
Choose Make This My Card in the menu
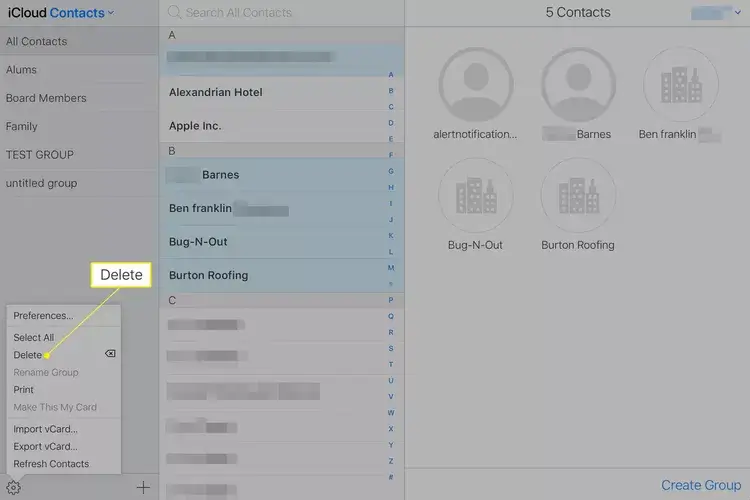[x=55, y=407]
